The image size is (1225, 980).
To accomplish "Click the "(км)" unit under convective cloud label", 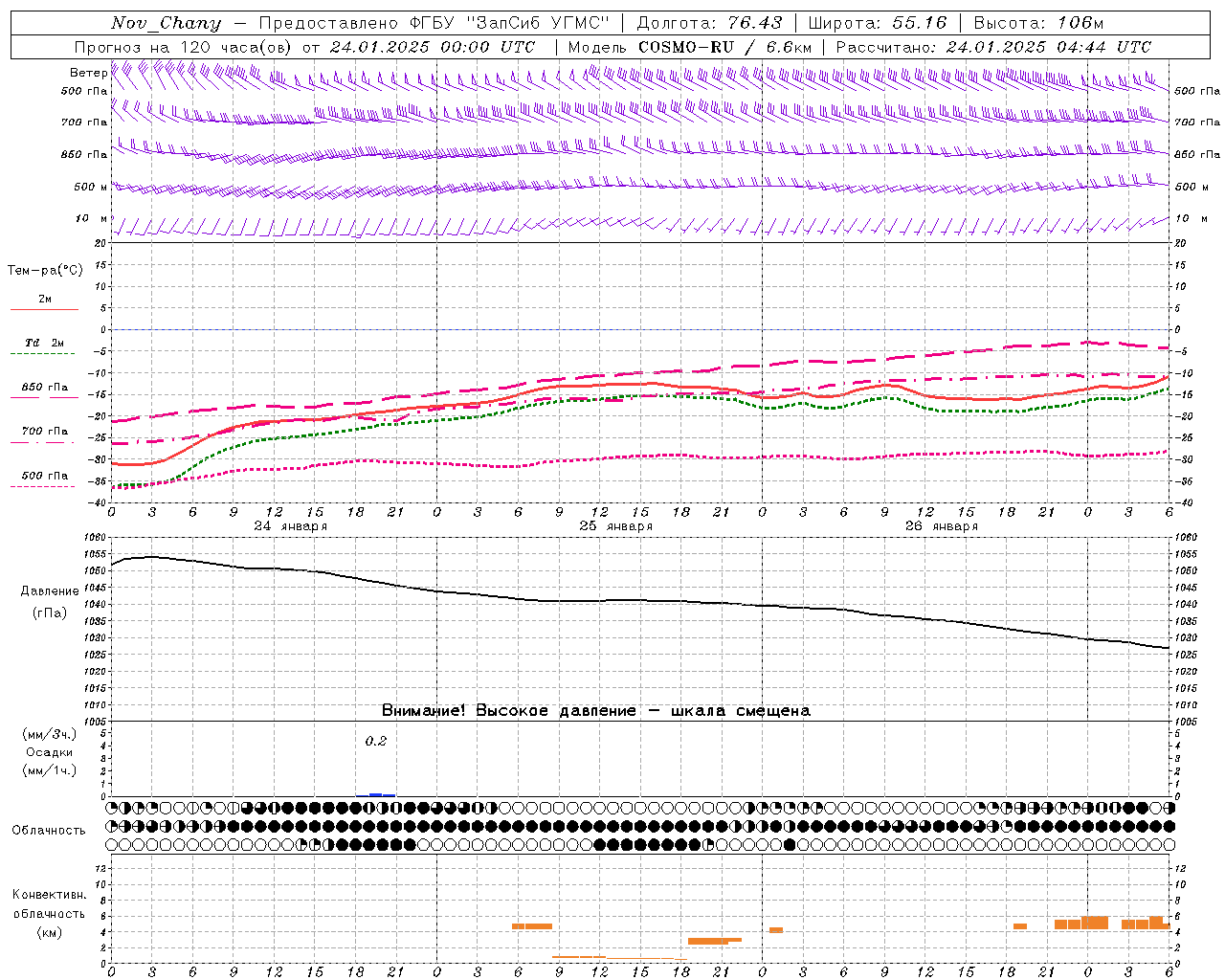I will (49, 931).
